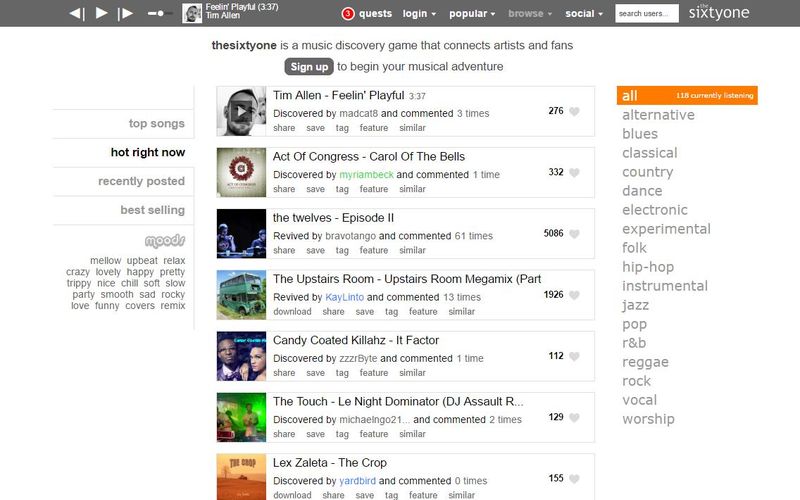Tag the twelves - Episode II song
This screenshot has height=500, width=800.
click(x=342, y=251)
